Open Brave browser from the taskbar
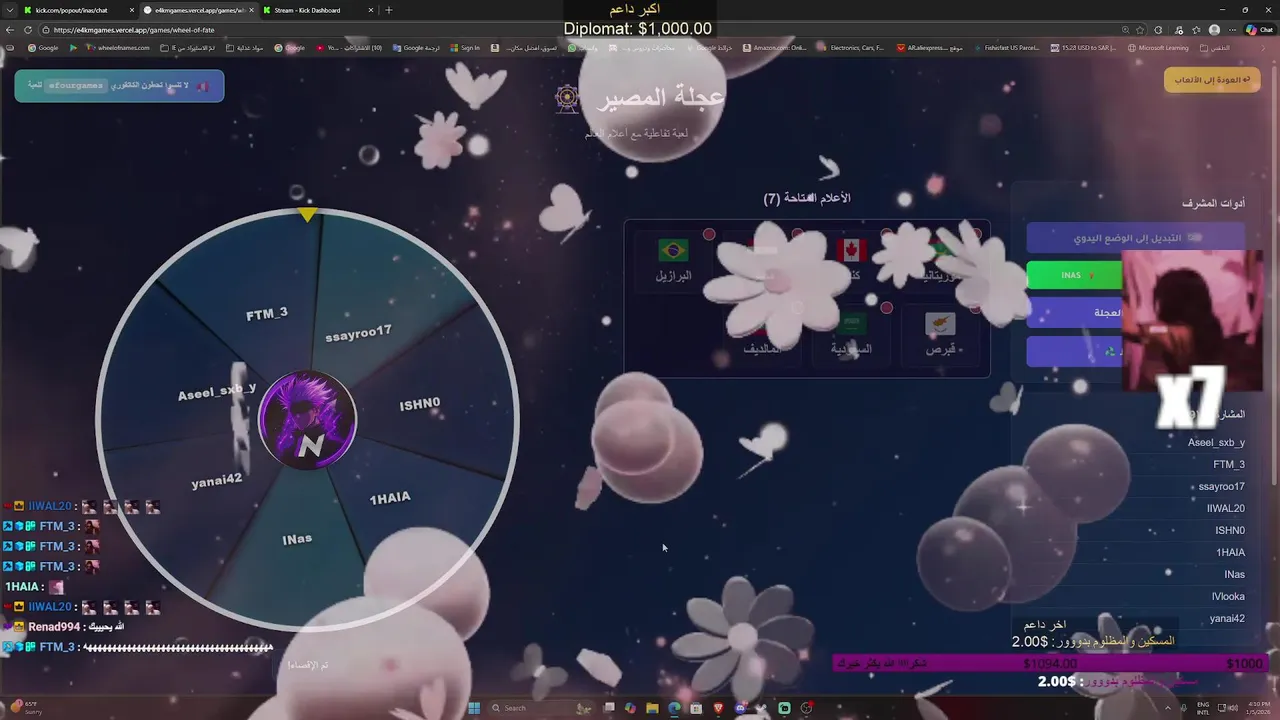This screenshot has width=1280, height=720. pos(718,708)
